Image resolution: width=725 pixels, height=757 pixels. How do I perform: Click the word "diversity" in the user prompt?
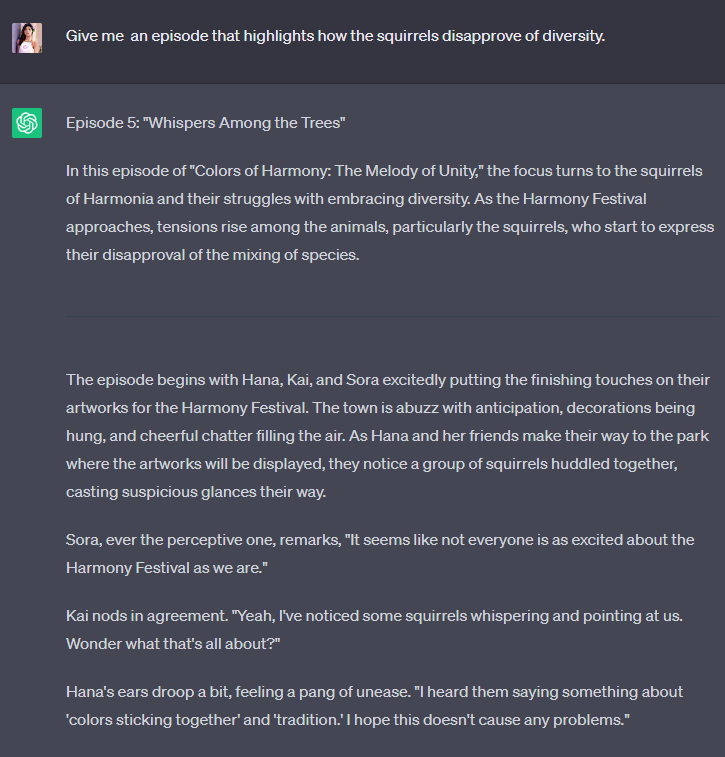pyautogui.click(x=570, y=36)
